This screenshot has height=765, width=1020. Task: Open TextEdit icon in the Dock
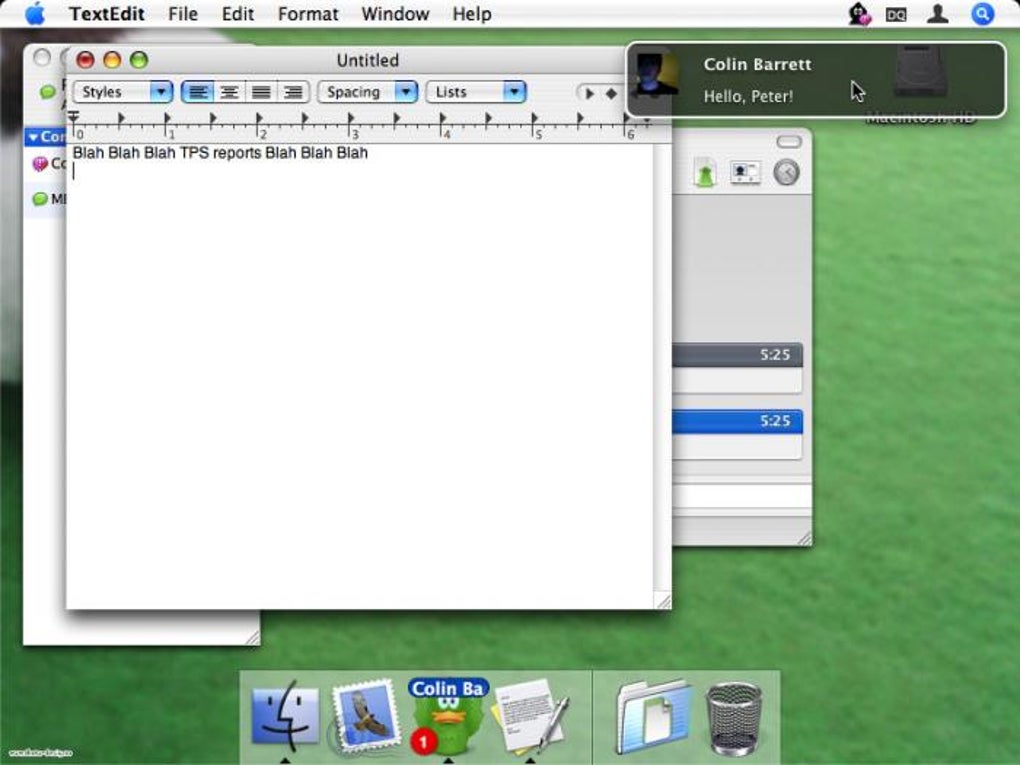coord(530,716)
